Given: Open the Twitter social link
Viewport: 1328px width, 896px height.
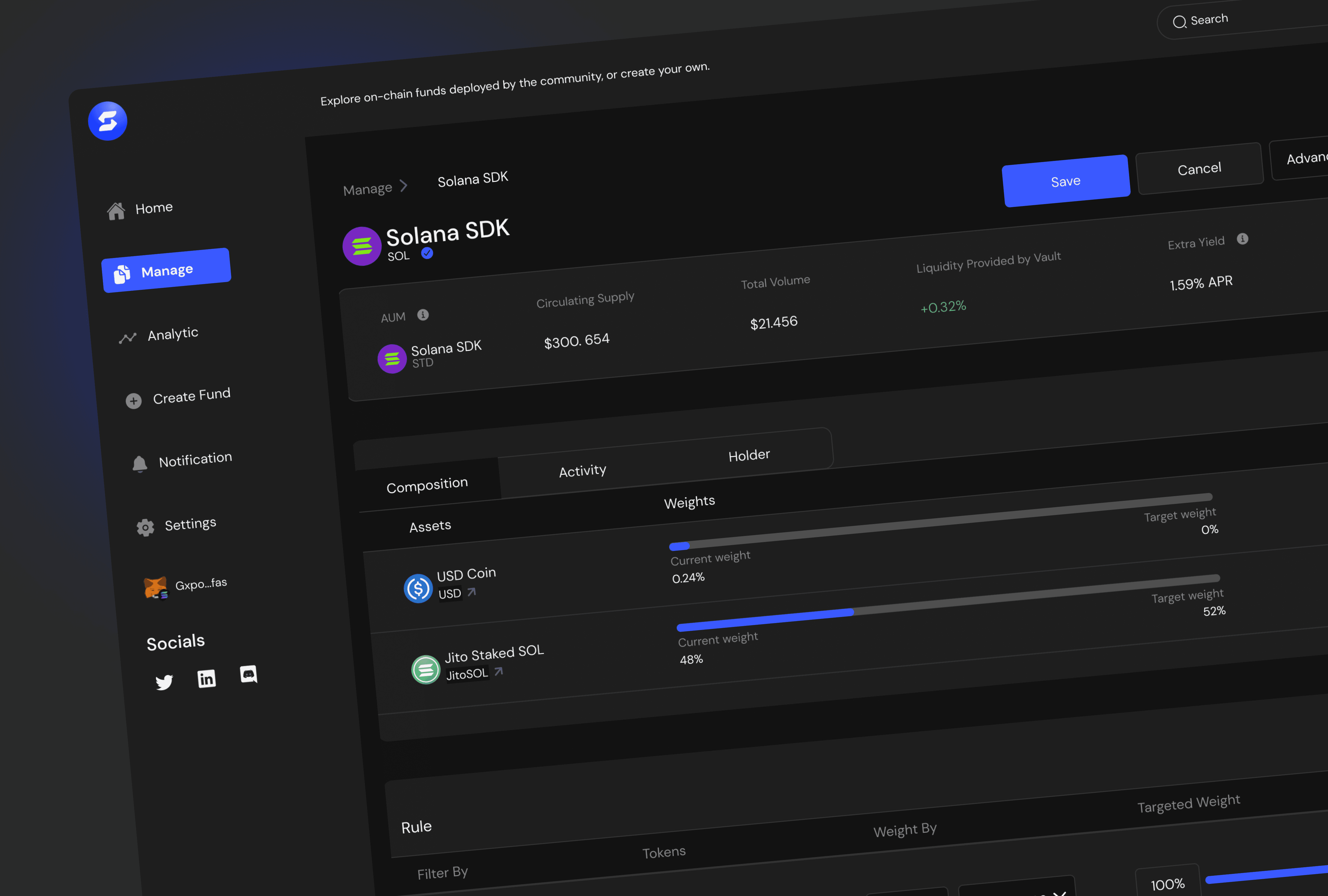Looking at the screenshot, I should pos(164,682).
